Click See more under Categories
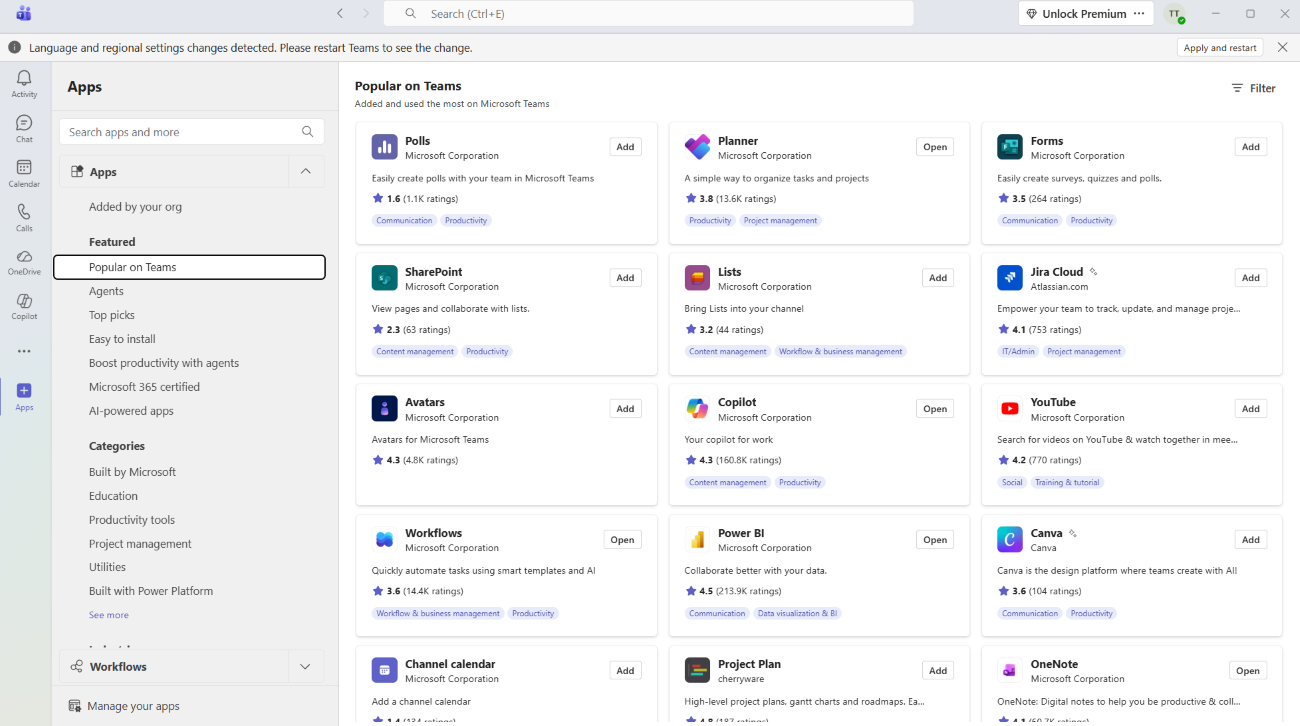The image size is (1300, 726). (x=108, y=615)
